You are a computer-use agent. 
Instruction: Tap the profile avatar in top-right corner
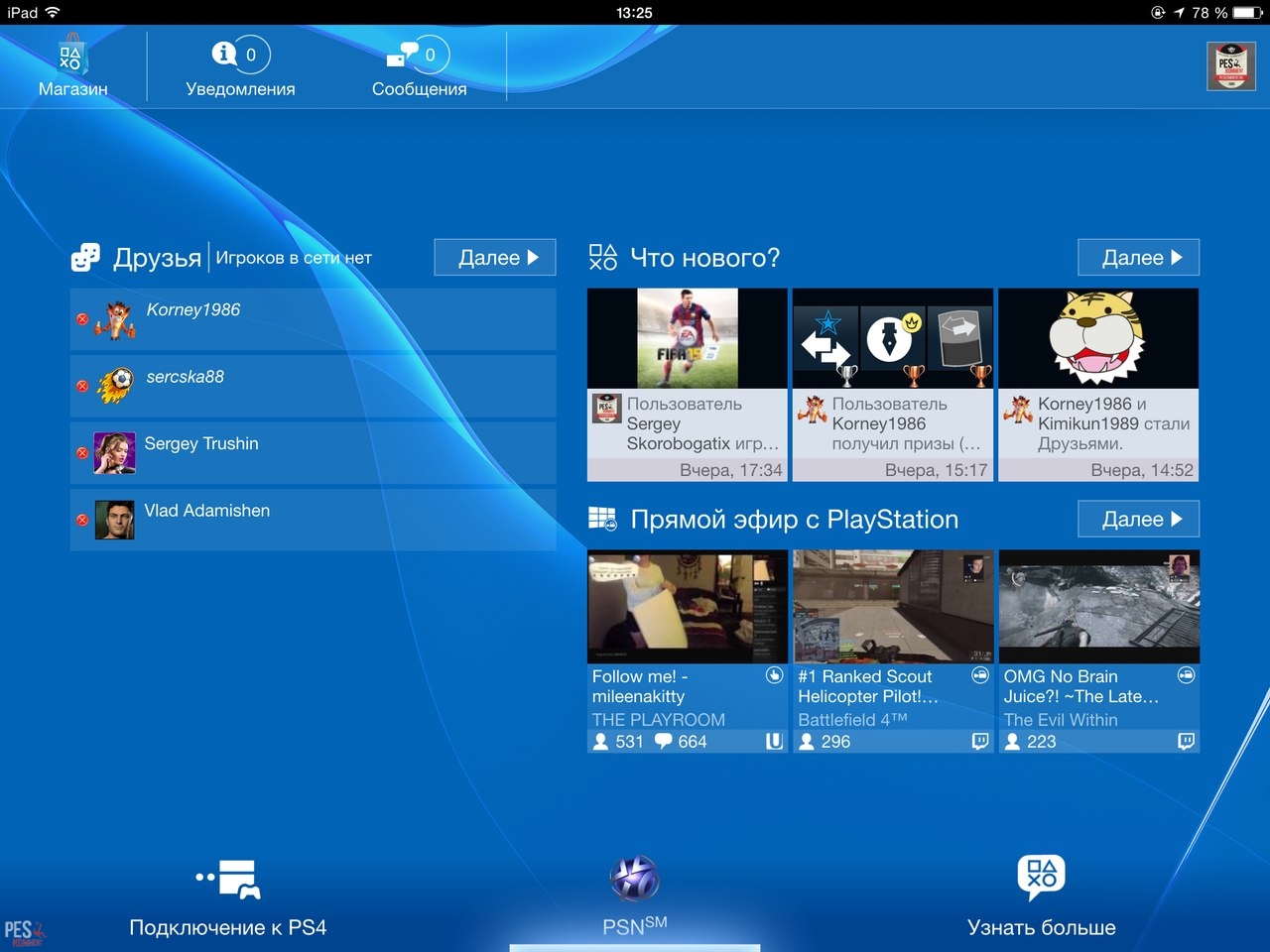[1230, 67]
